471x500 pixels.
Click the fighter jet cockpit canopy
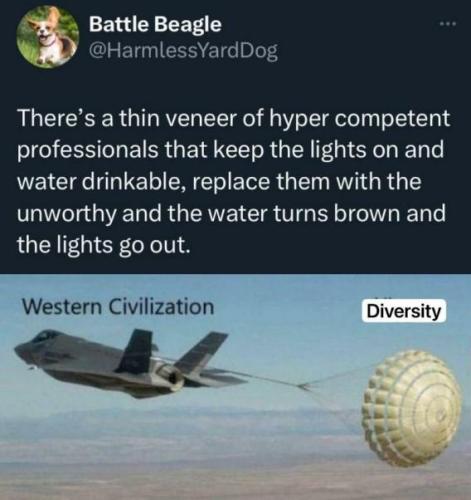[47, 335]
